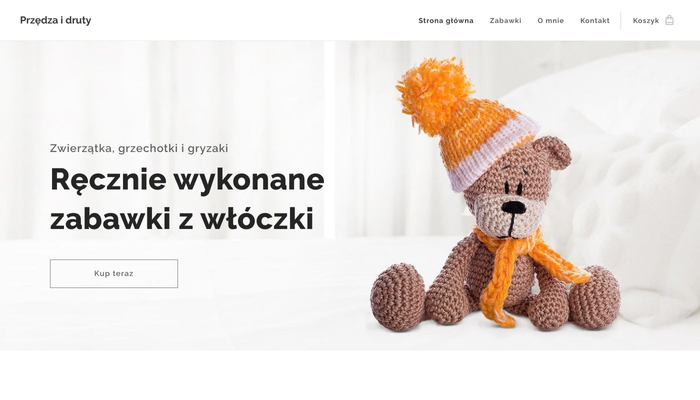Viewport: 700px width, 400px height.
Task: Open the Zabawki menu item
Action: point(505,21)
